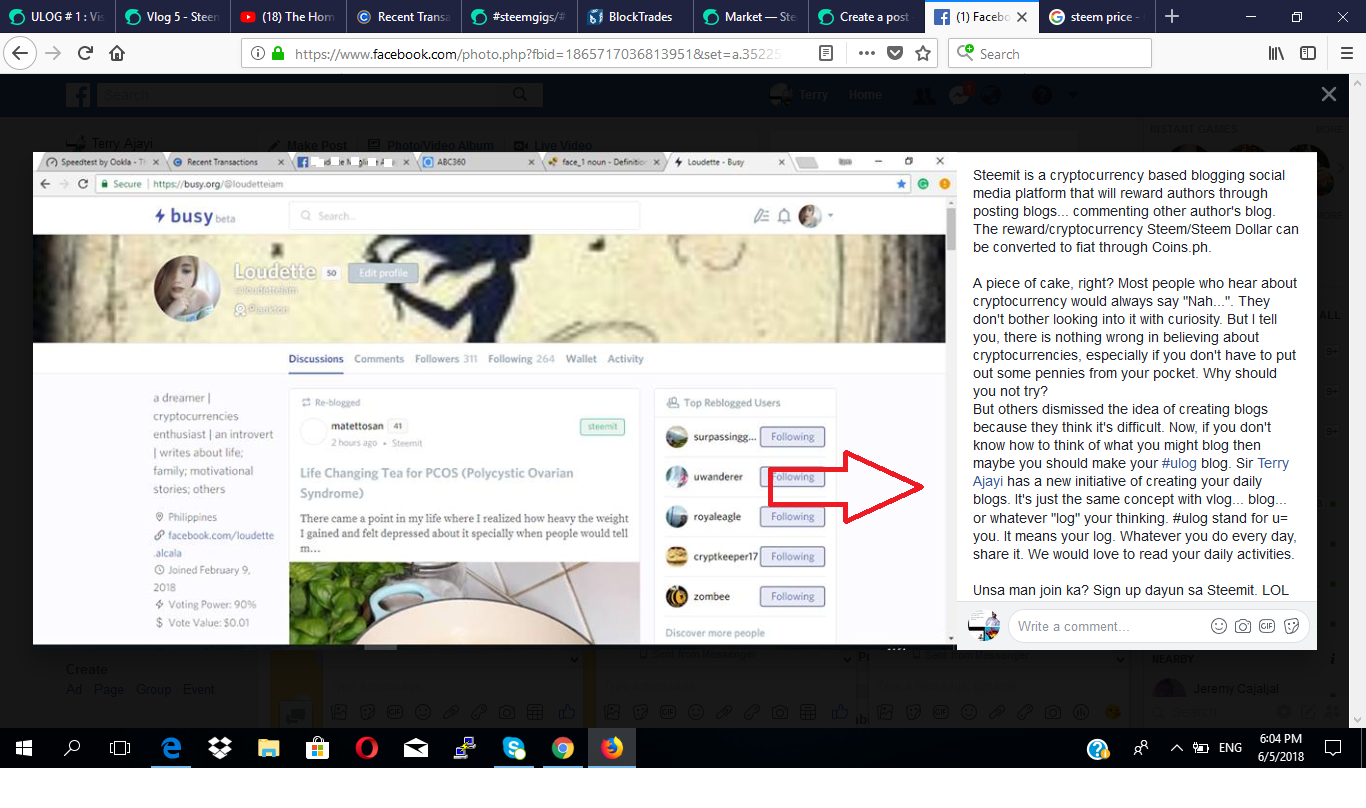
Task: Open Windows taskbar search
Action: pyautogui.click(x=72, y=748)
